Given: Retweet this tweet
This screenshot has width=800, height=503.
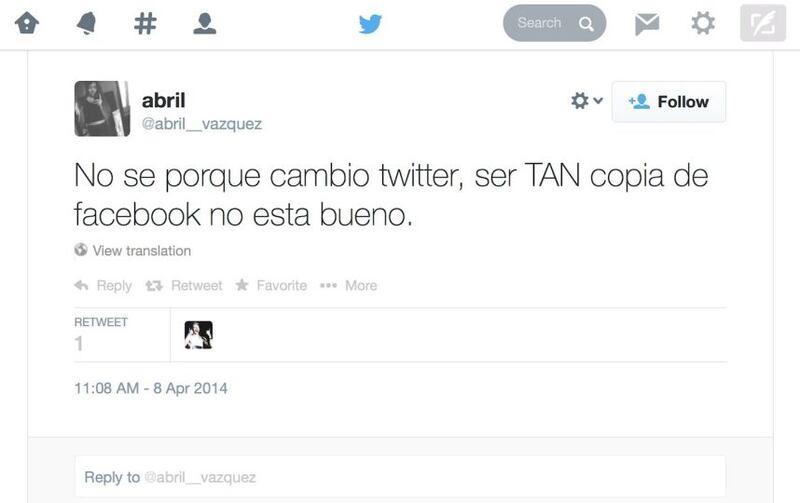Looking at the screenshot, I should pyautogui.click(x=184, y=286).
